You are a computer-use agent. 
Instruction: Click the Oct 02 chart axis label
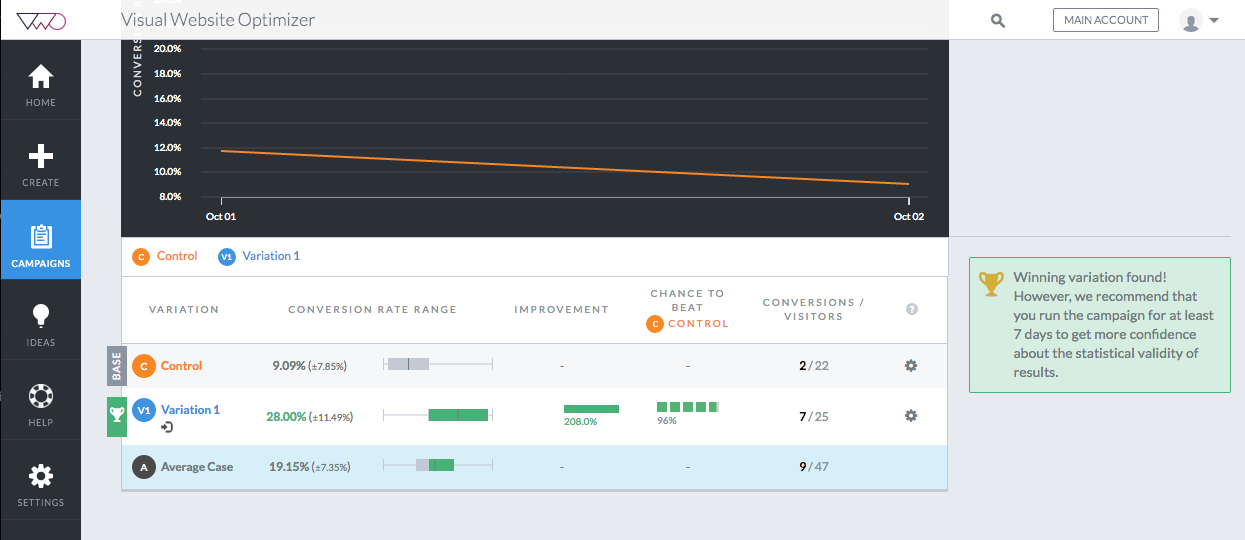coord(909,216)
